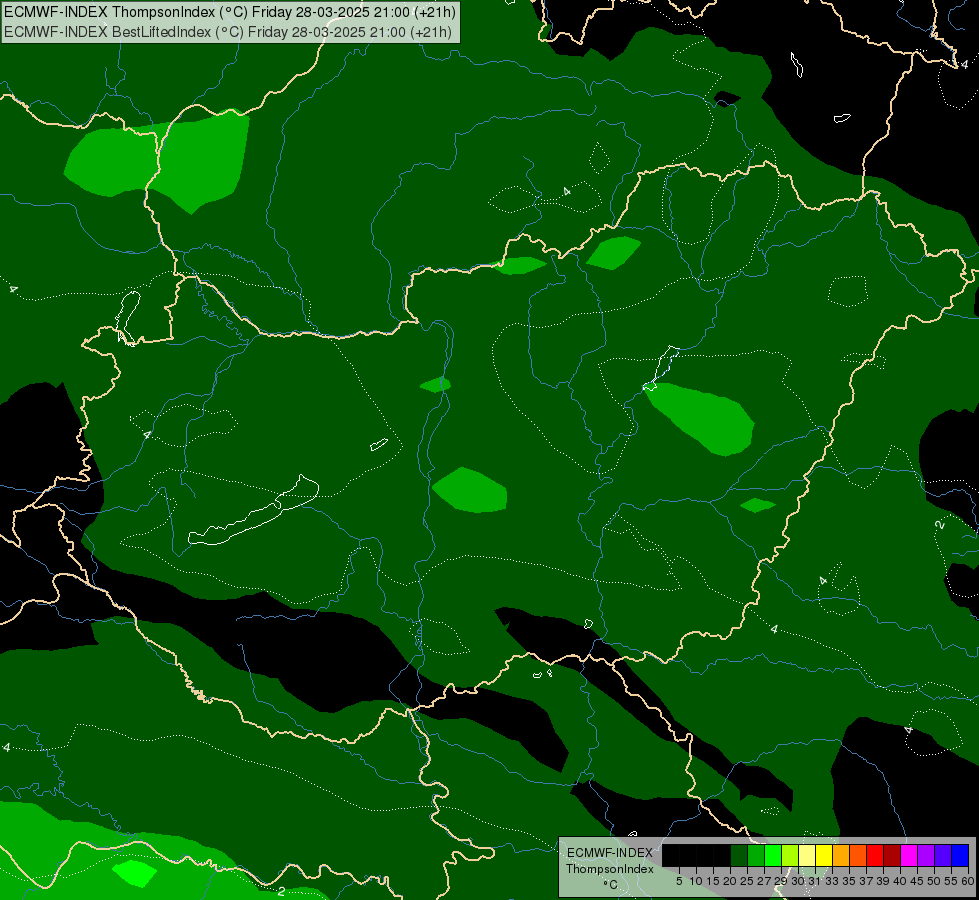The image size is (979, 900).
Task: Click legend tick value 10
Action: 696,881
